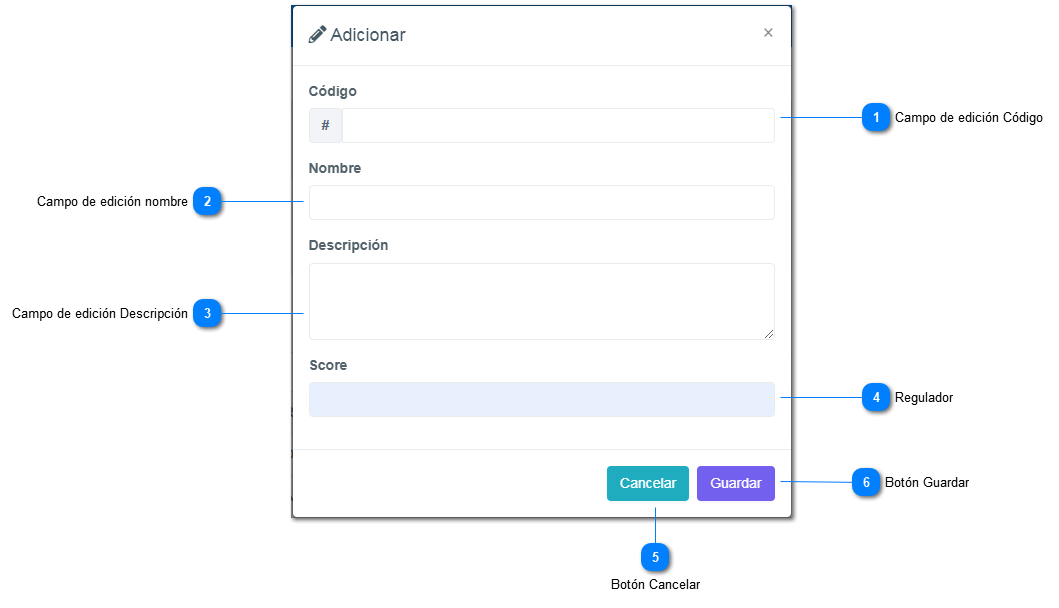Focus the Nombre input field
Screen dimensions: 1059x608
pos(542,203)
